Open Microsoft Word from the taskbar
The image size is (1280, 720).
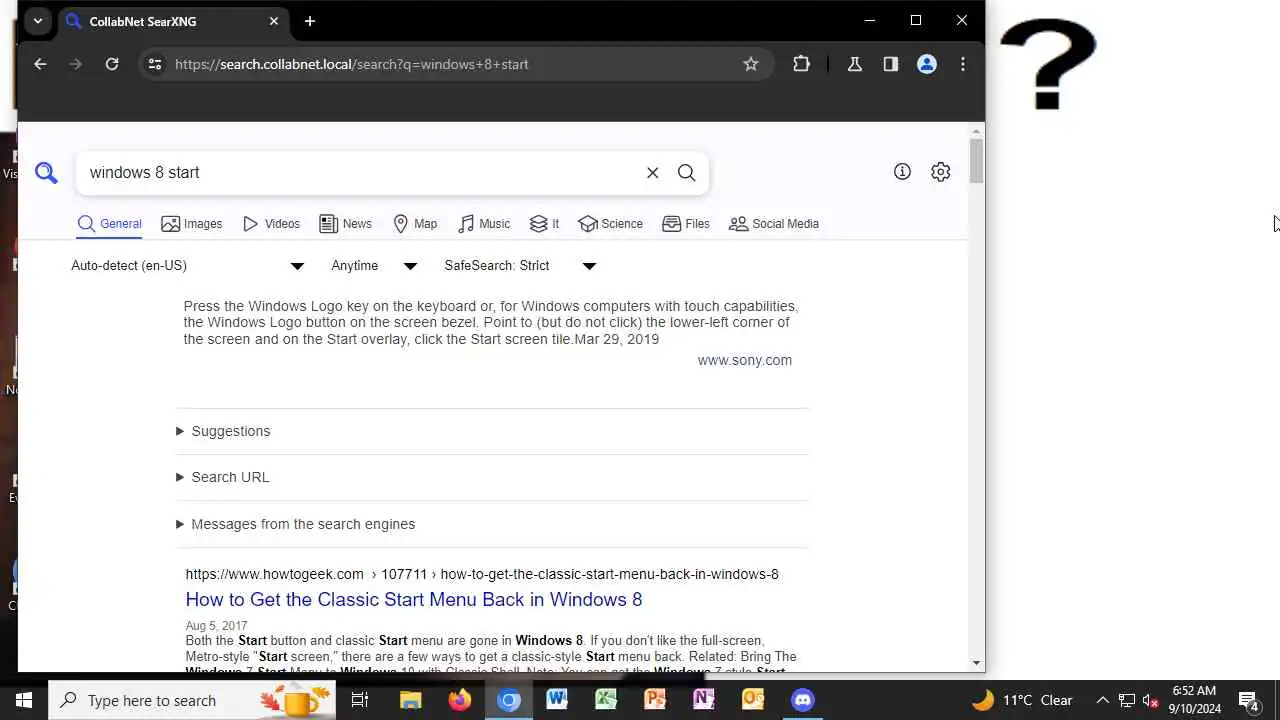557,700
